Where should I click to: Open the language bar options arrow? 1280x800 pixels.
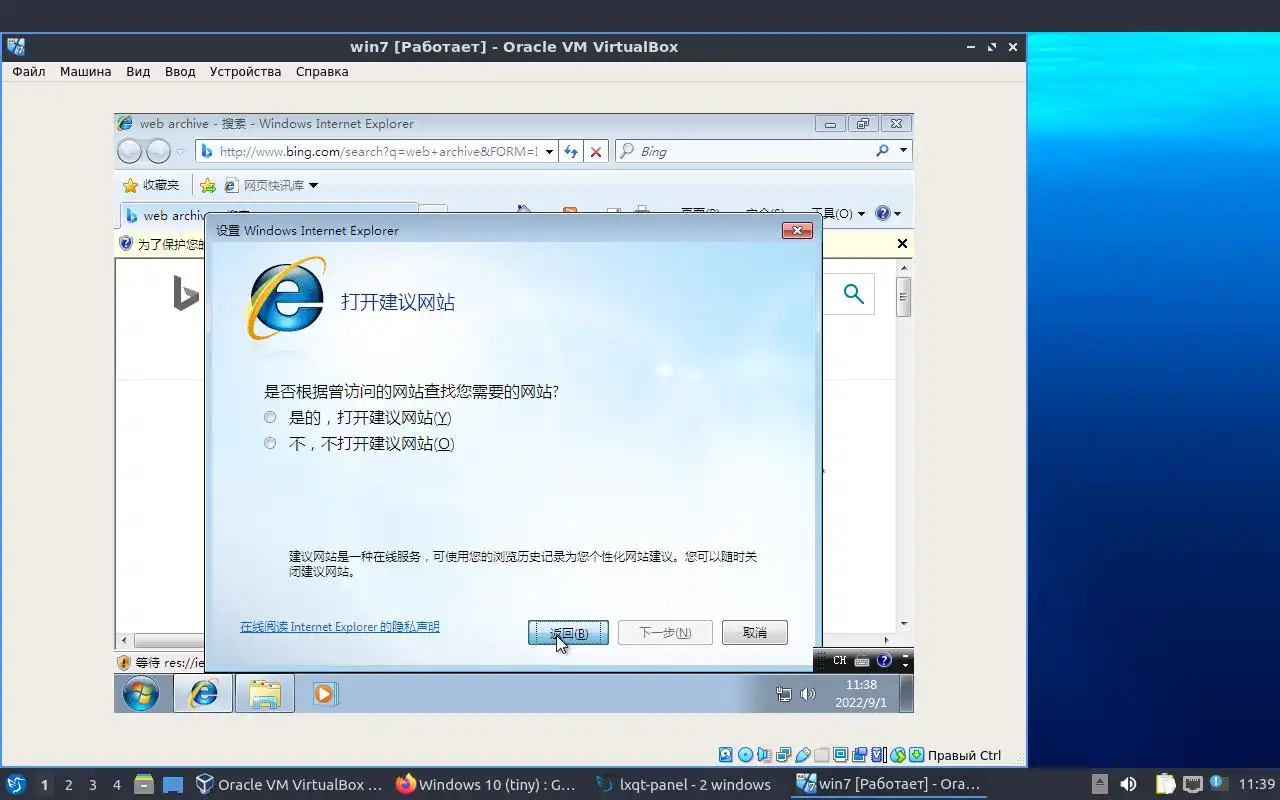(905, 664)
